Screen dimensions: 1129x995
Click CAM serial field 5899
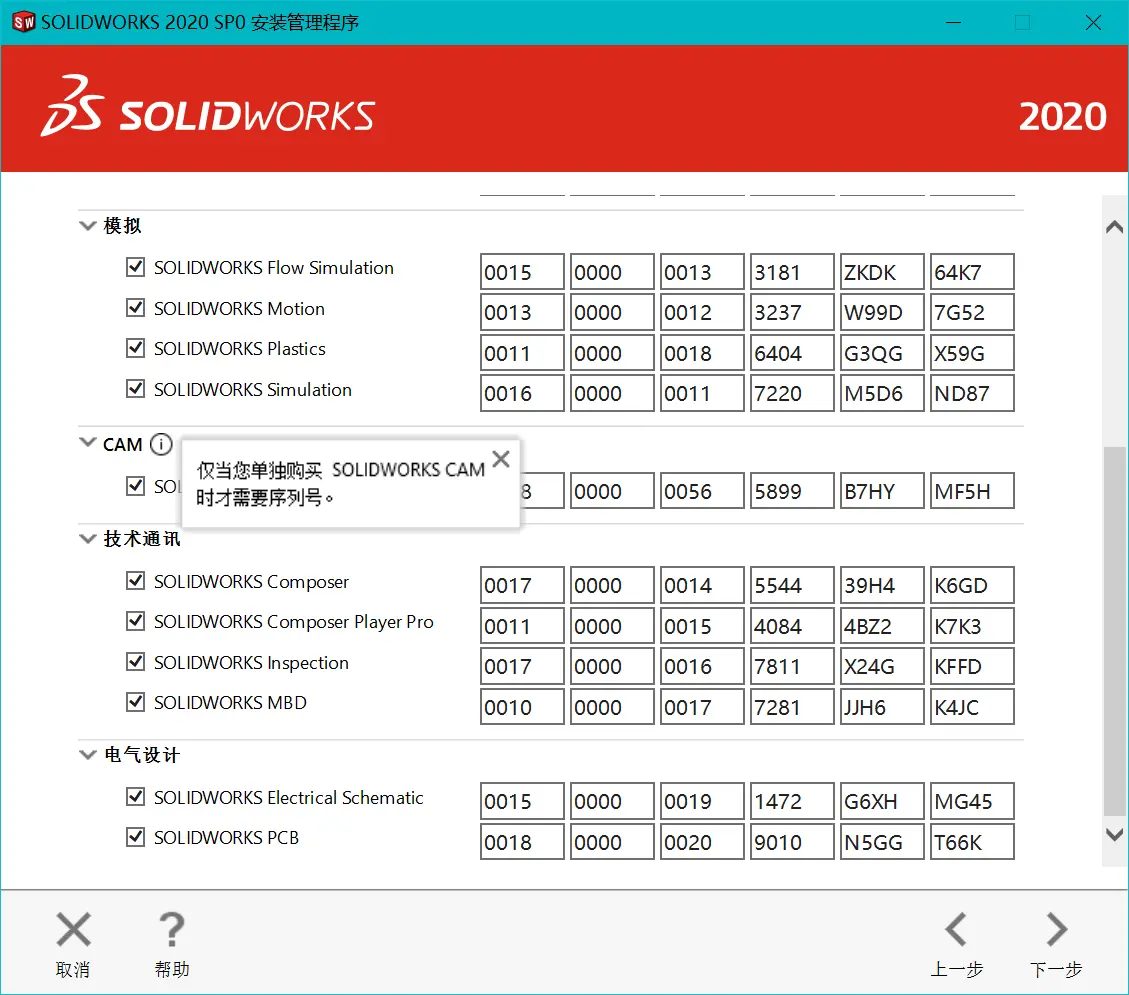pos(792,491)
